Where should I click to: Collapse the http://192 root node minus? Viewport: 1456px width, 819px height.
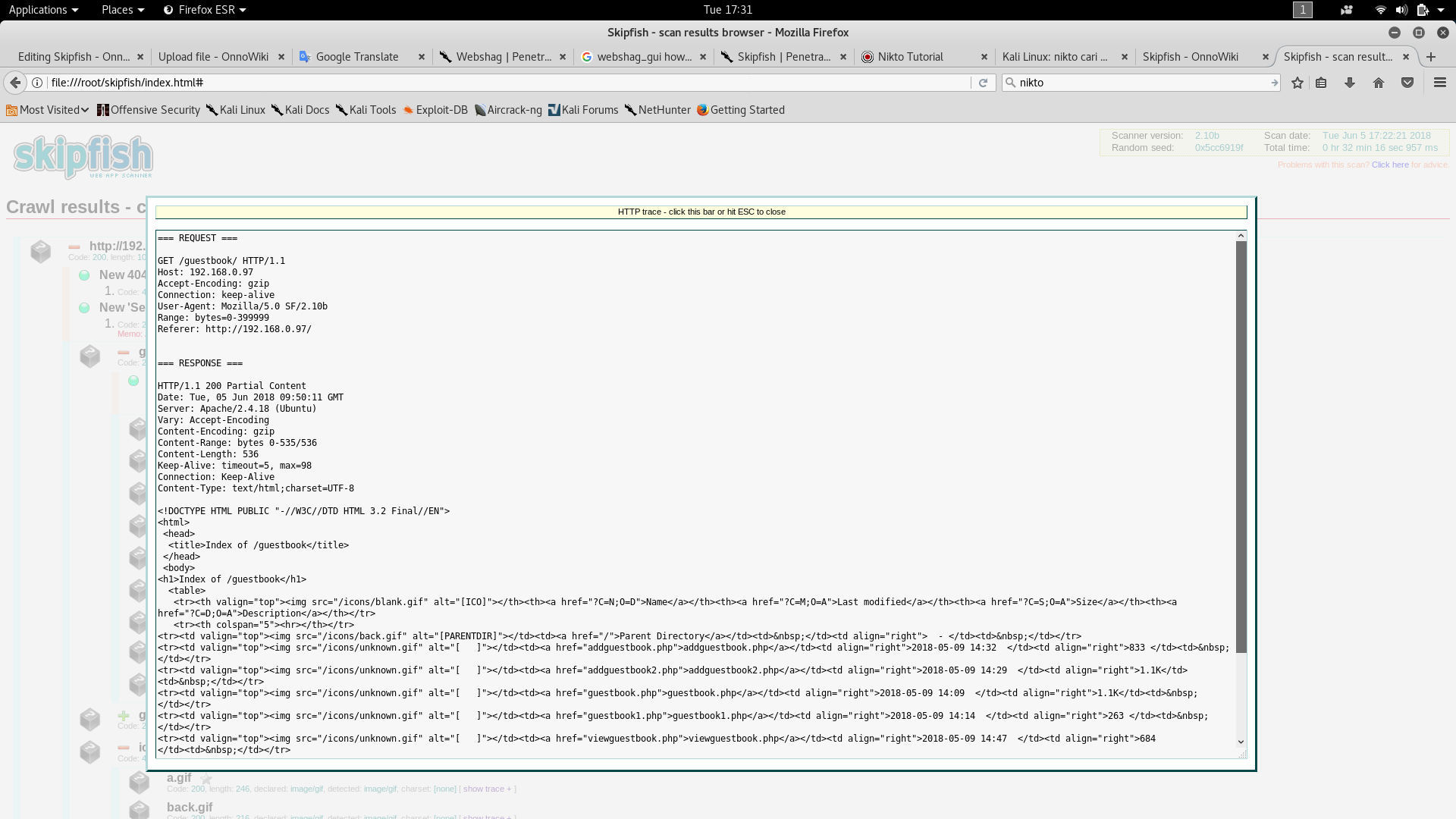coord(74,246)
